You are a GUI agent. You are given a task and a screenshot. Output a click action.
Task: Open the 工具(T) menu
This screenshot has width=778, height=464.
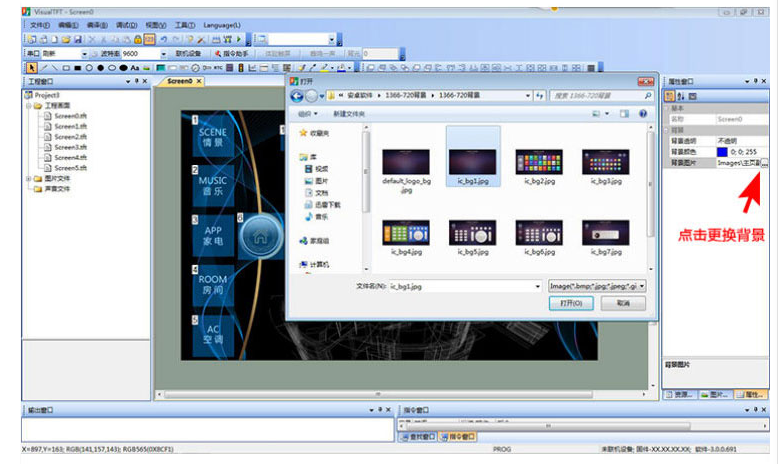[x=185, y=25]
